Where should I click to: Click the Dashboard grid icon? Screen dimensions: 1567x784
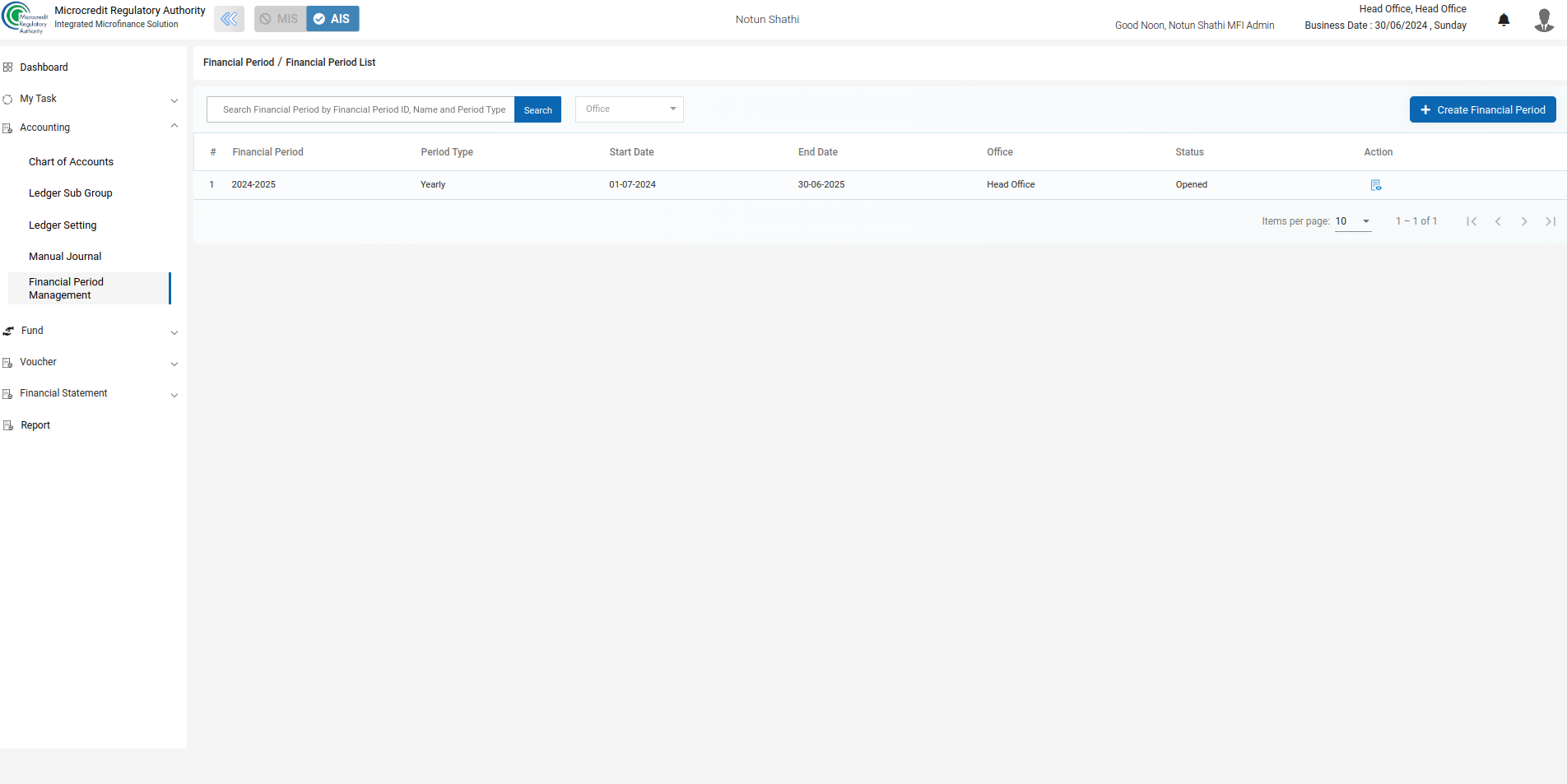pos(8,67)
